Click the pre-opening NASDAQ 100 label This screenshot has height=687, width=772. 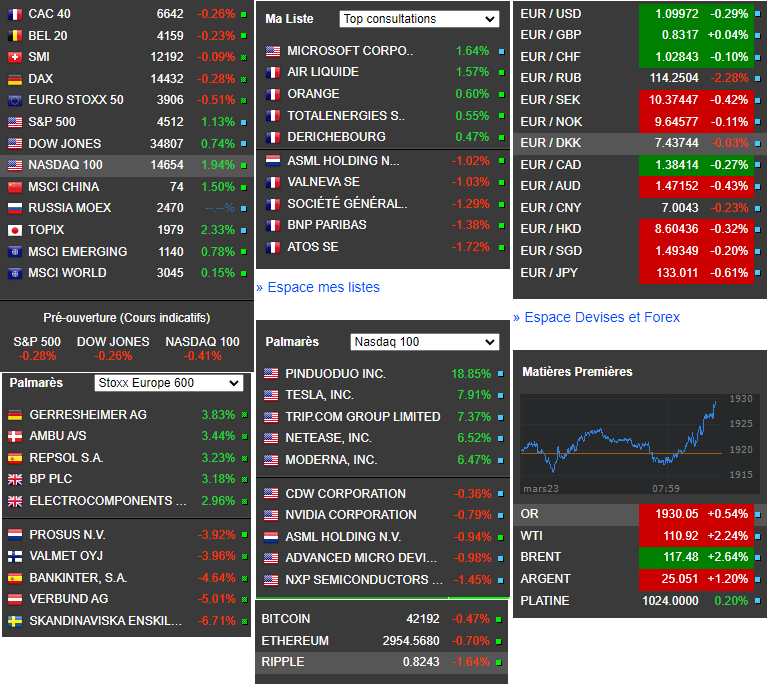tap(202, 342)
